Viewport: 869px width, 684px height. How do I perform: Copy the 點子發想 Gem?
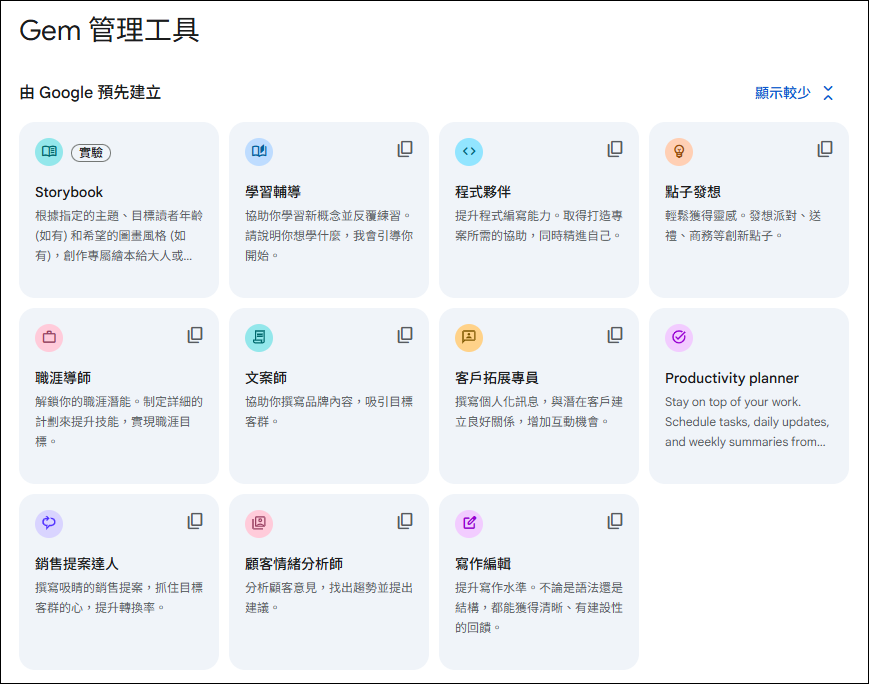825,149
